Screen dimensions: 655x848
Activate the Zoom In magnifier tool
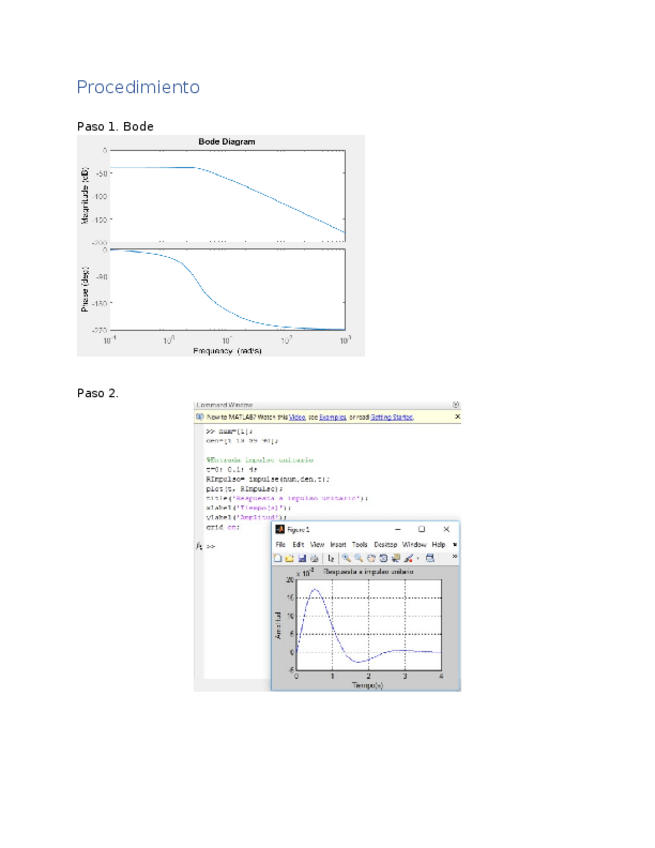tap(346, 557)
